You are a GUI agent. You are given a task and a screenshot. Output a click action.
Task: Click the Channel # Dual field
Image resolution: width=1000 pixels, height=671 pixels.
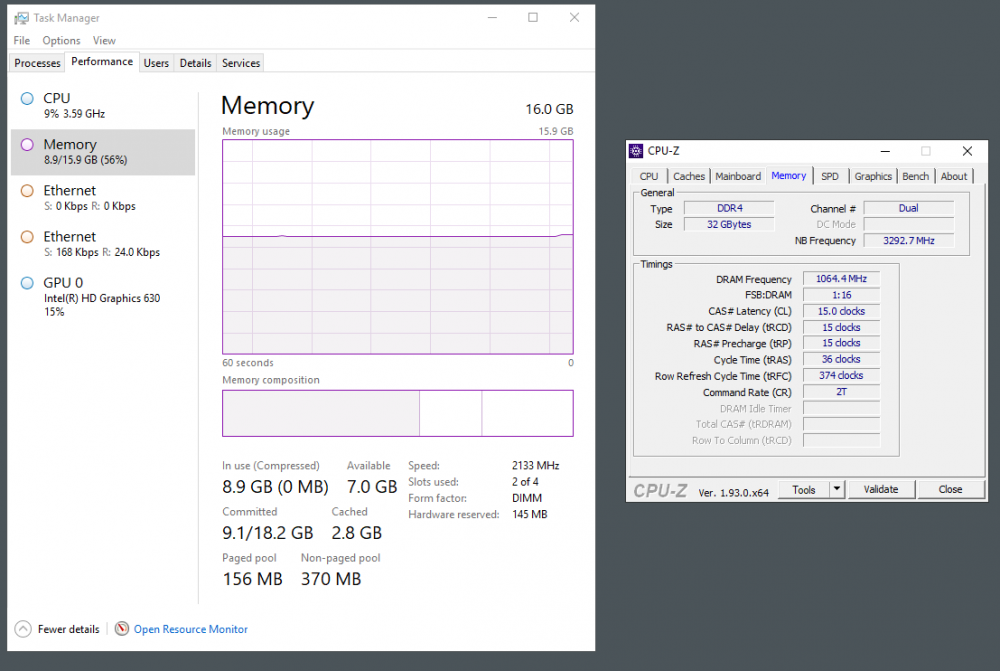click(909, 208)
